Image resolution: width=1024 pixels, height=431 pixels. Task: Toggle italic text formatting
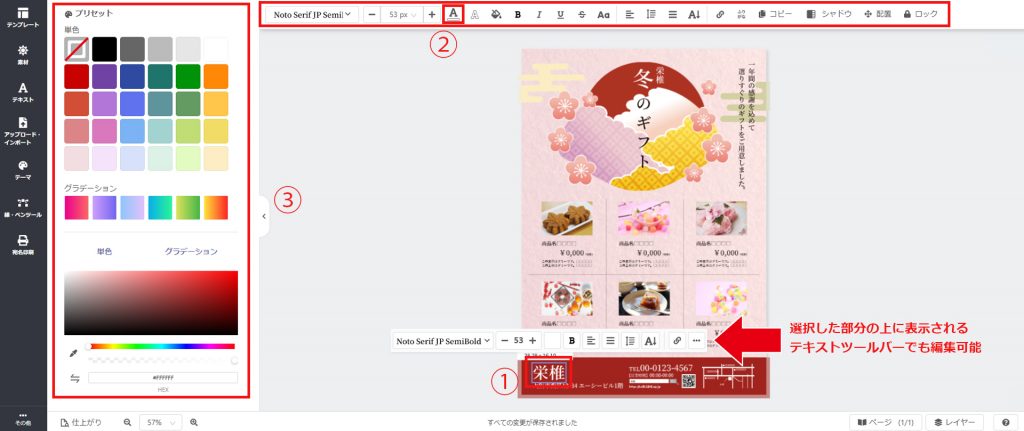click(538, 15)
